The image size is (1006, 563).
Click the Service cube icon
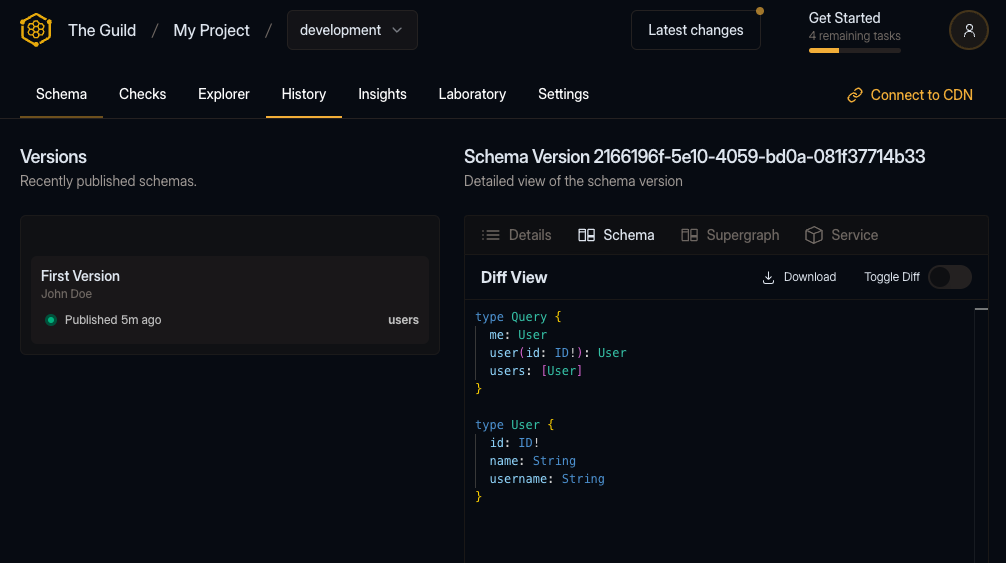[x=814, y=235]
